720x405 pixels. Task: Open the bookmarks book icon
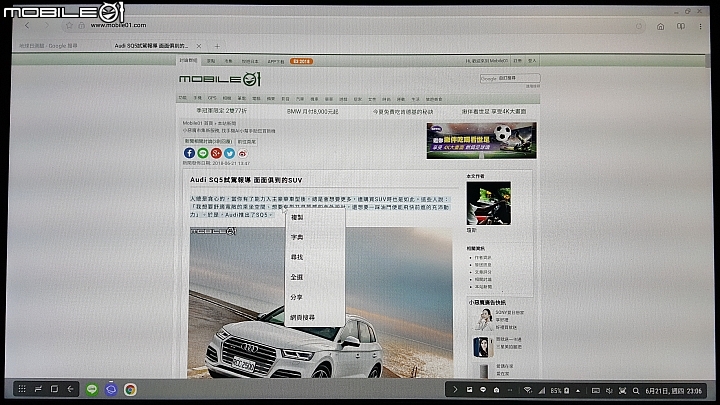681,27
